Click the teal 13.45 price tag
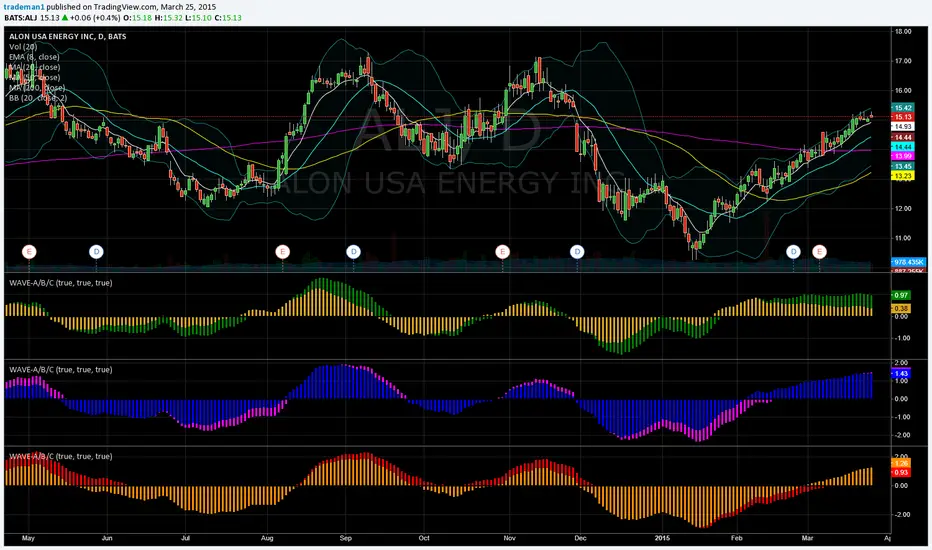The width and height of the screenshot is (932, 550). tap(902, 166)
